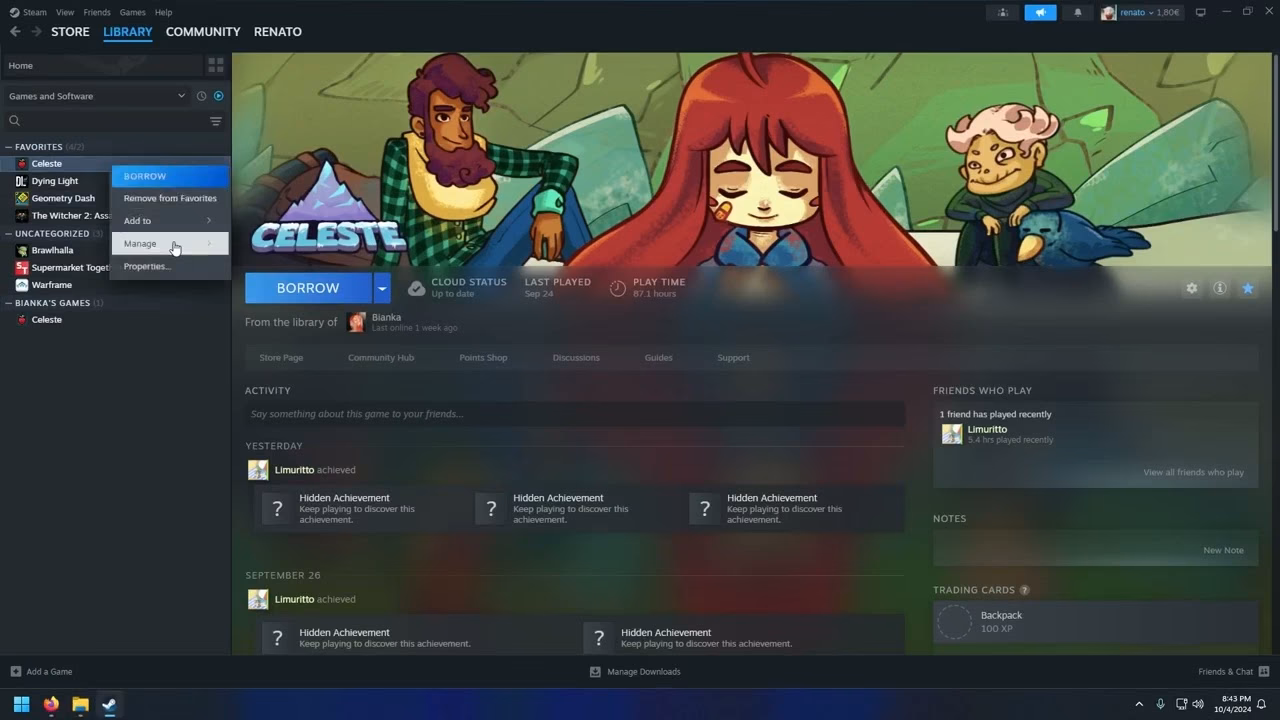The width and height of the screenshot is (1280, 720).
Task: Switch to the COMMUNITY tab
Action: coord(203,32)
